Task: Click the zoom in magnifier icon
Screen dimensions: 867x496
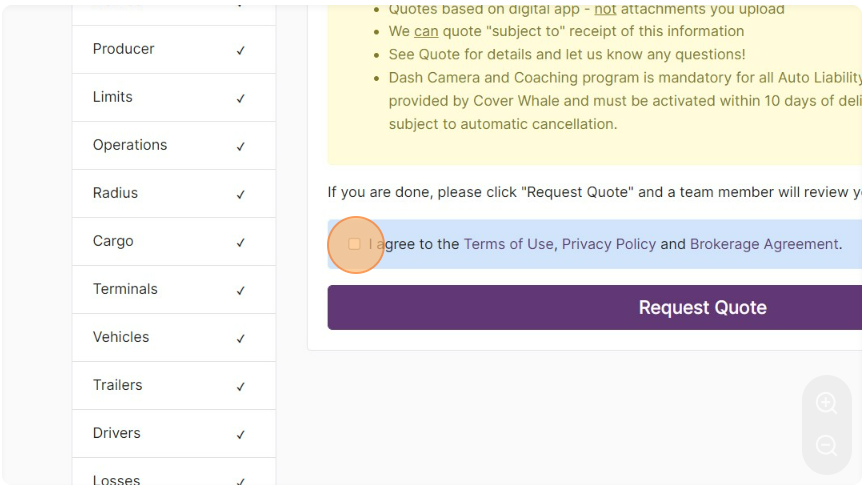Action: [x=826, y=403]
